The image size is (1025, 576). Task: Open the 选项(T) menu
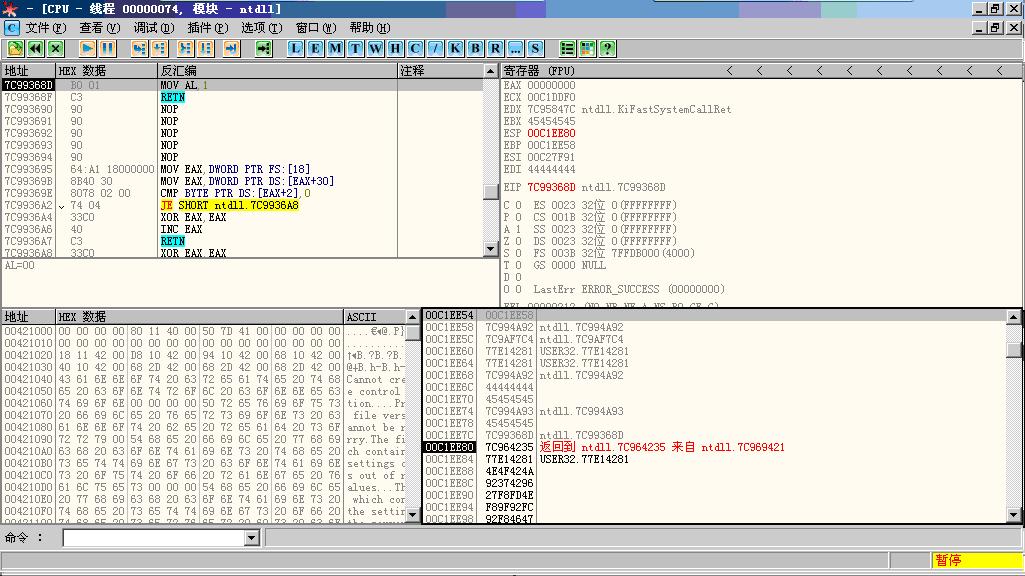[x=261, y=27]
